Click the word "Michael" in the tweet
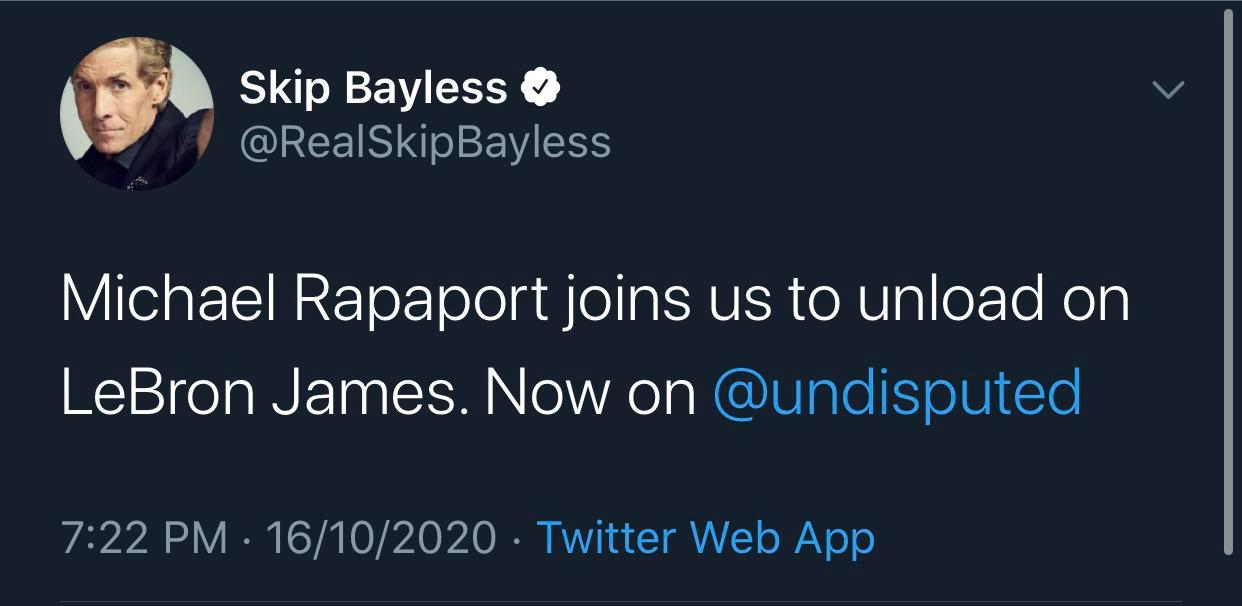 [161, 299]
